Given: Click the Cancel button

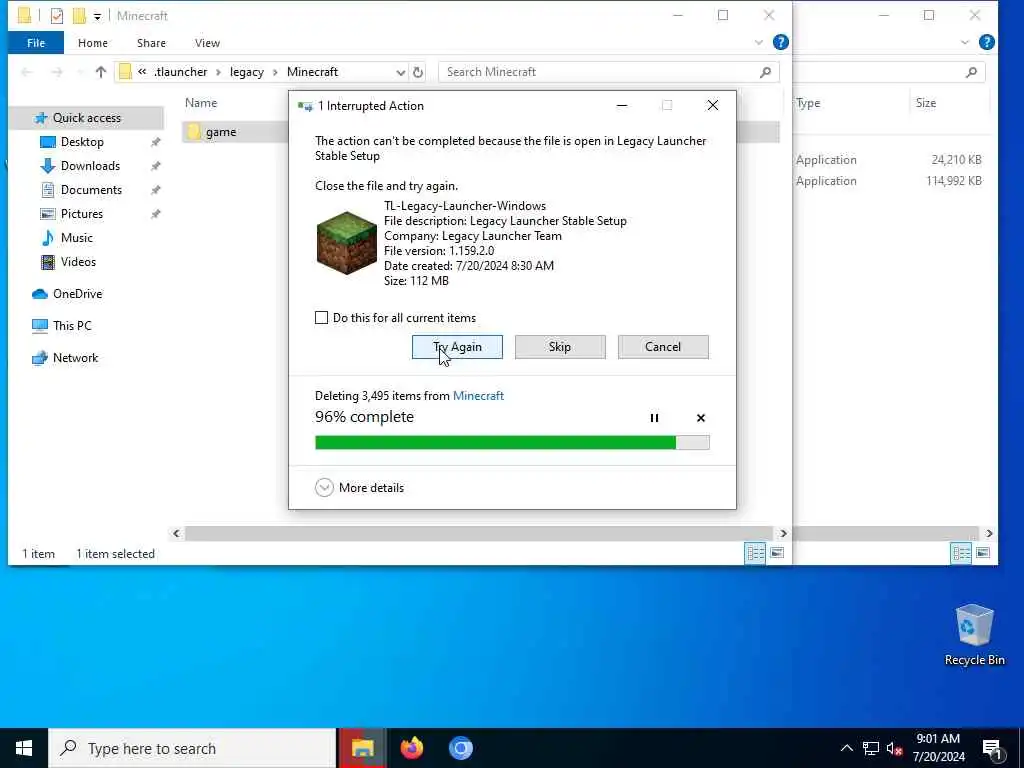Looking at the screenshot, I should 663,347.
